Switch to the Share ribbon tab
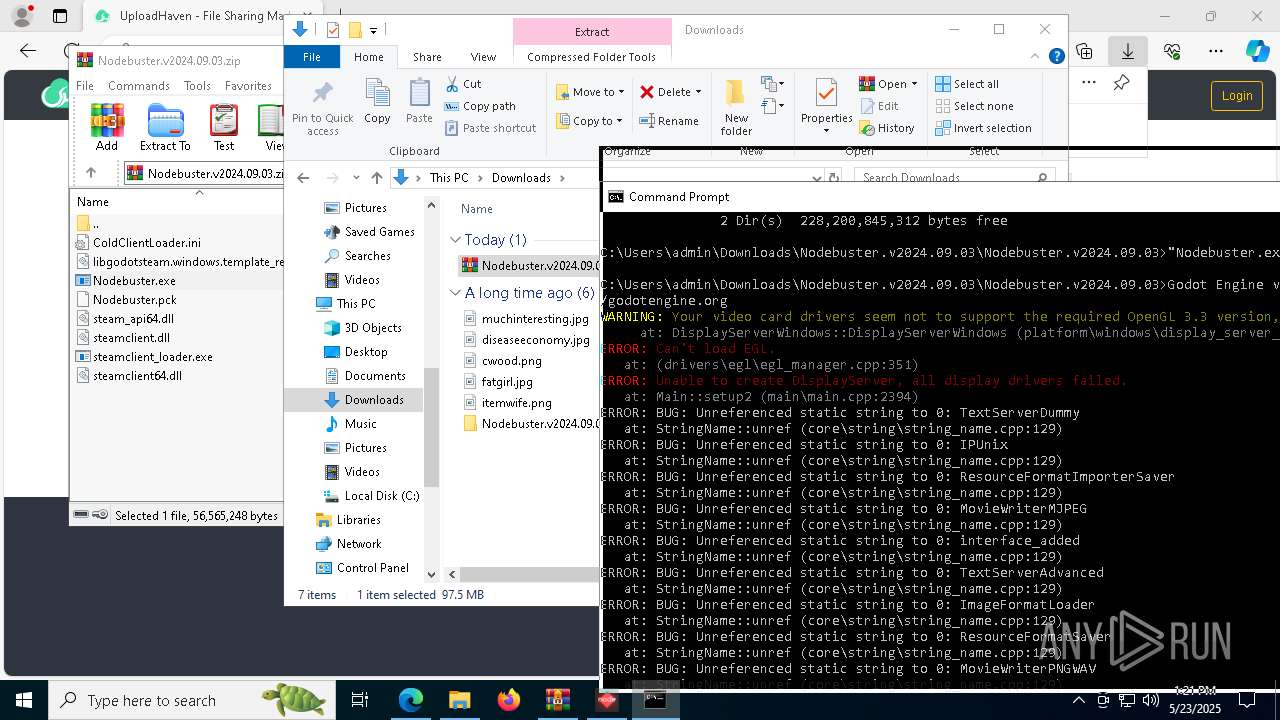1280x720 pixels. 427,57
